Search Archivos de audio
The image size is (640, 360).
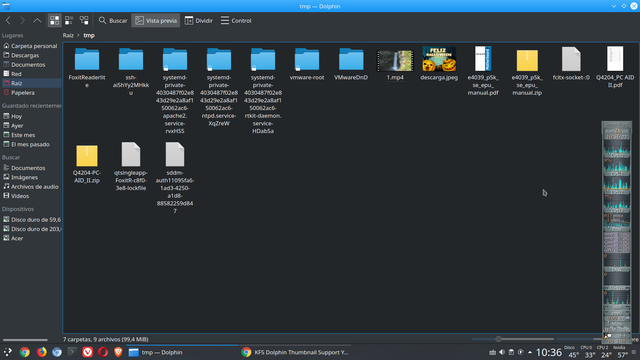coord(31,187)
